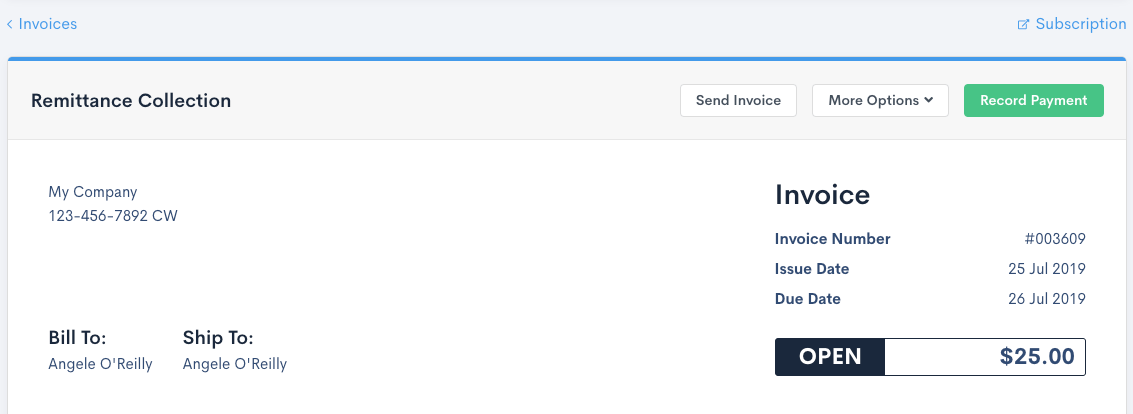Click the Remittance Collection title
This screenshot has height=414, width=1133.
131,100
